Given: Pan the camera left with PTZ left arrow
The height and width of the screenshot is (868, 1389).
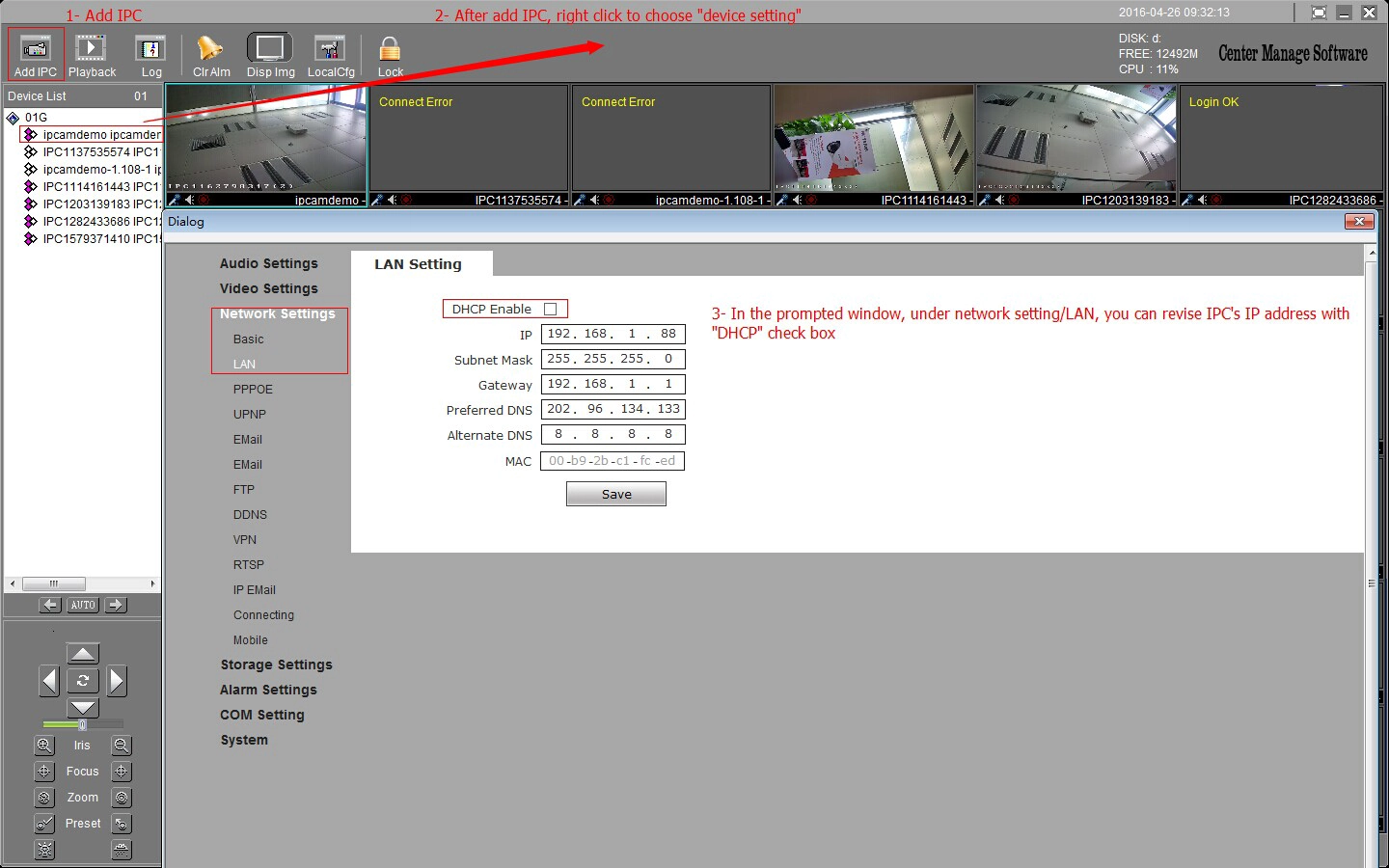Looking at the screenshot, I should click(x=50, y=681).
